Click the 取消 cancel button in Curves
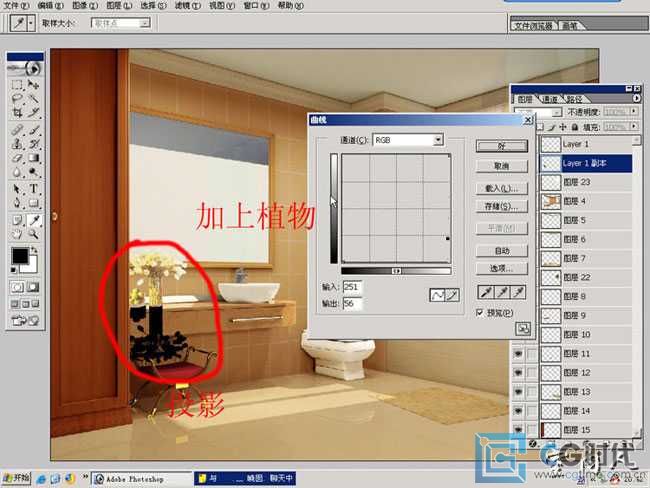 point(502,166)
